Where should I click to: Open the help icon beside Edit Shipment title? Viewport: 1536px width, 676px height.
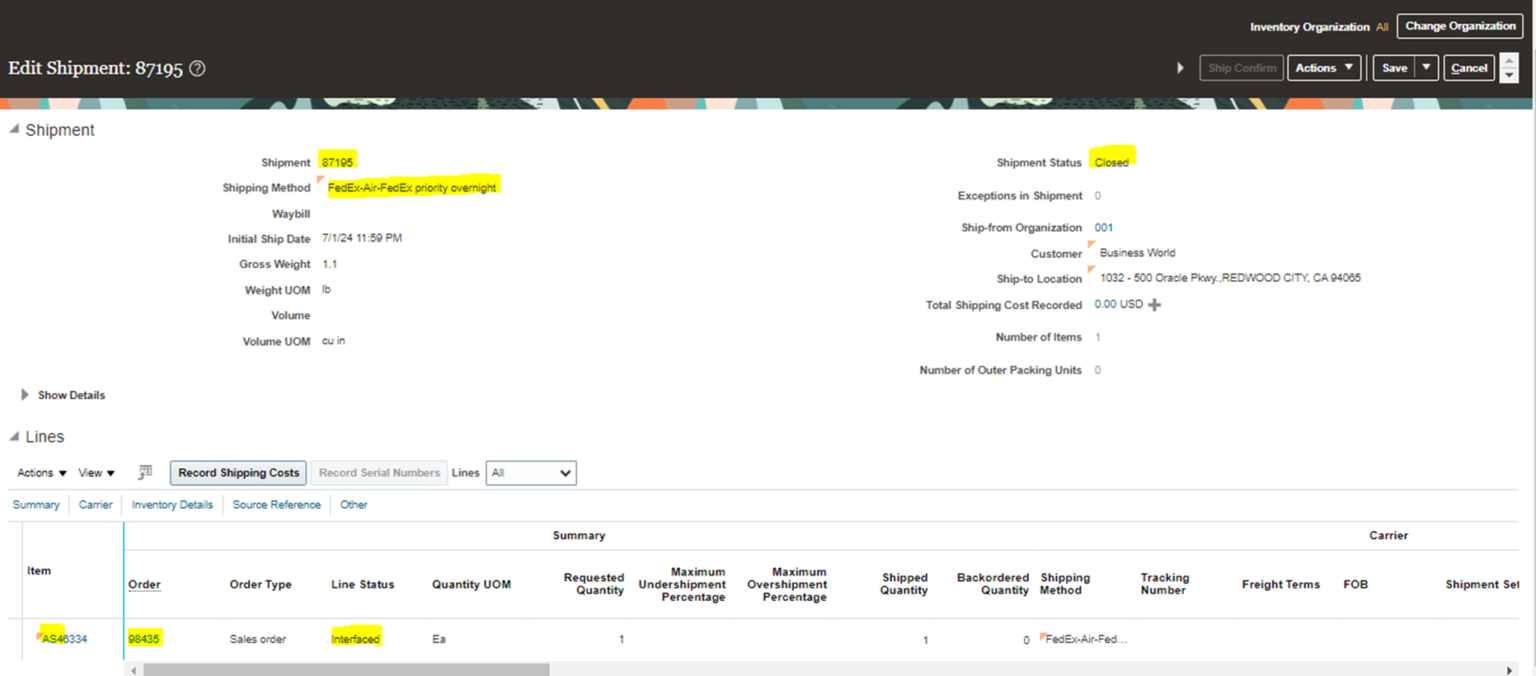(196, 68)
